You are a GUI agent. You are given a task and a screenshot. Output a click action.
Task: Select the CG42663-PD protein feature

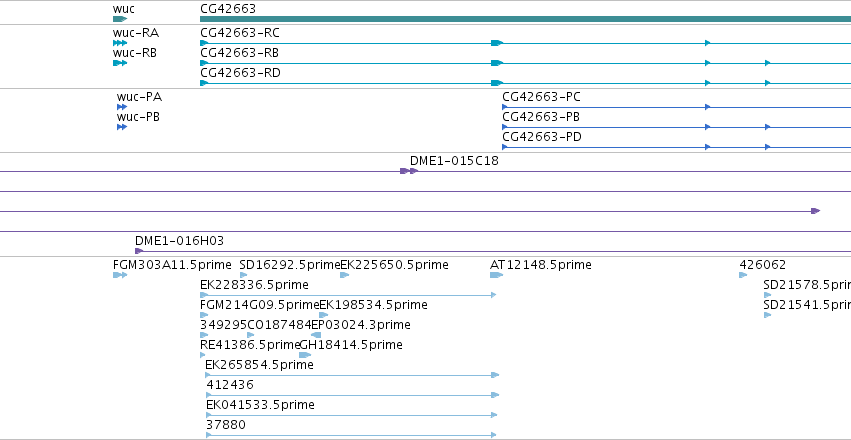(676, 147)
